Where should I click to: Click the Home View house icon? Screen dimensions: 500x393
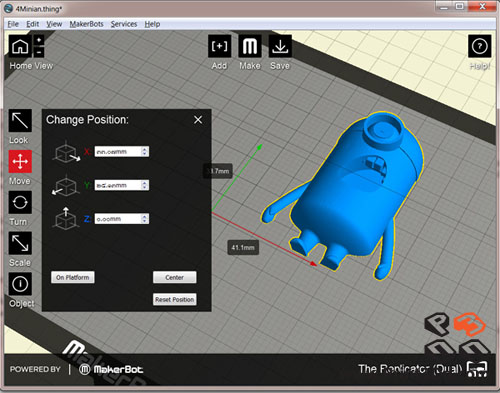[x=20, y=46]
